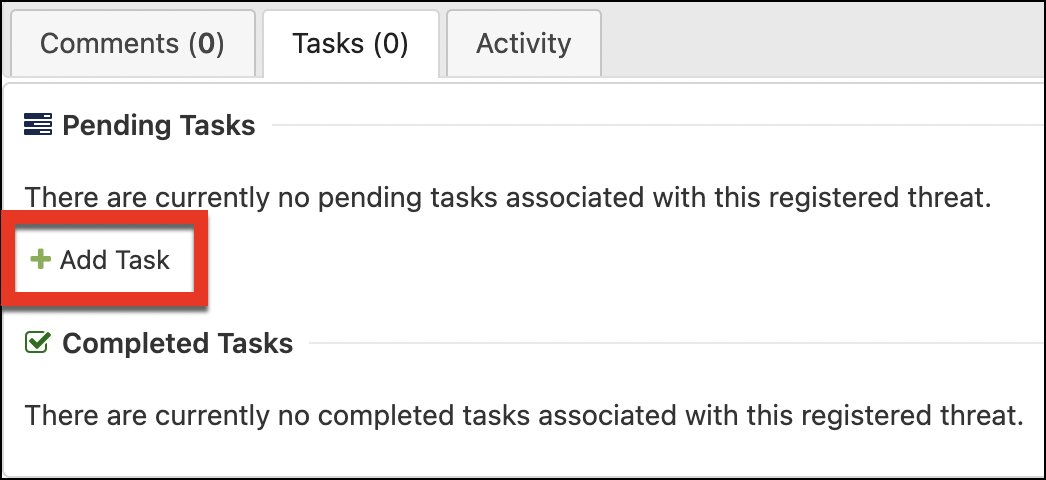Click the no completed tasks message
Screen dimensions: 1046x480
[x=524, y=415]
